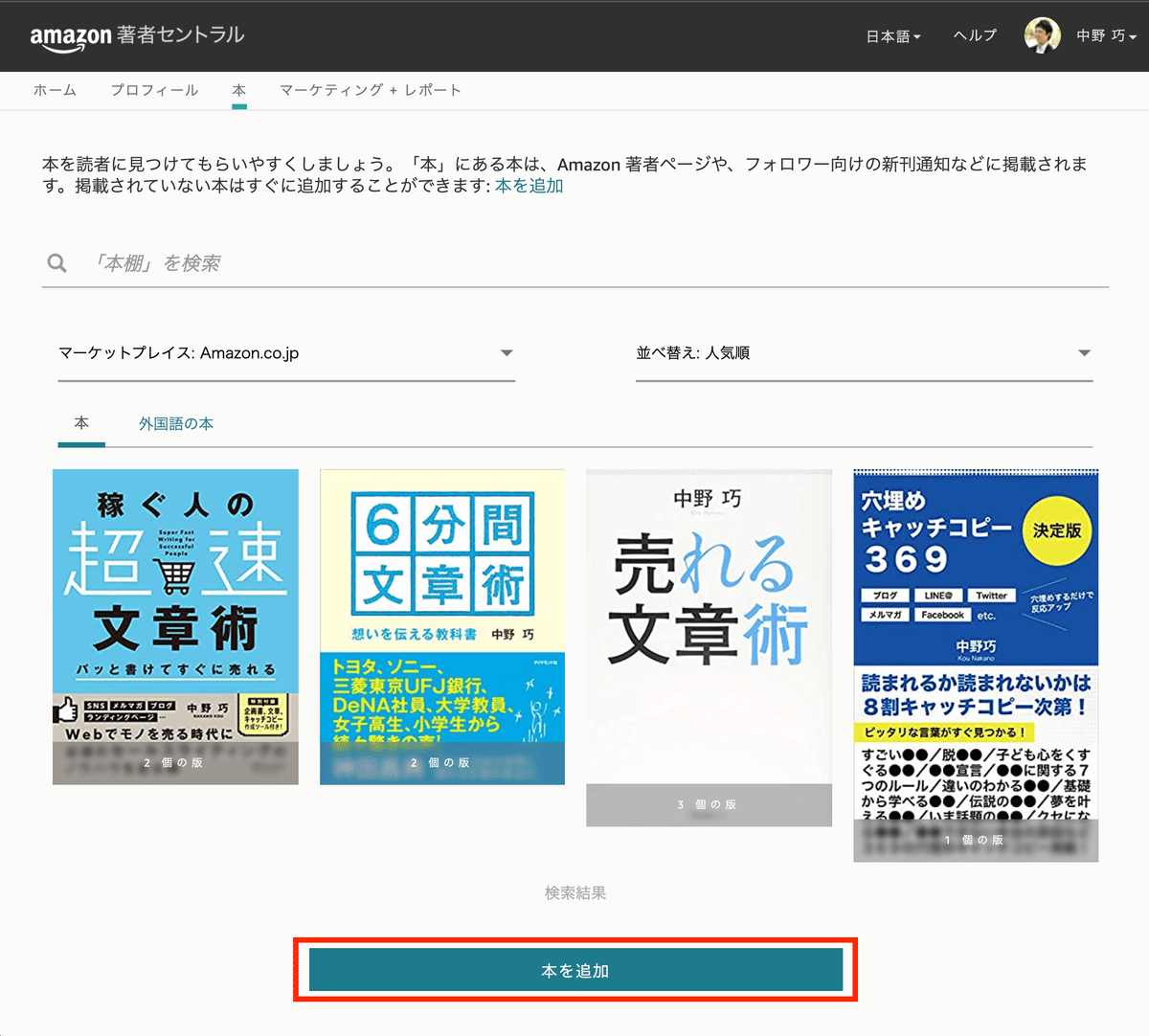Go to the ホーム tab
1149x1036 pixels.
[55, 90]
